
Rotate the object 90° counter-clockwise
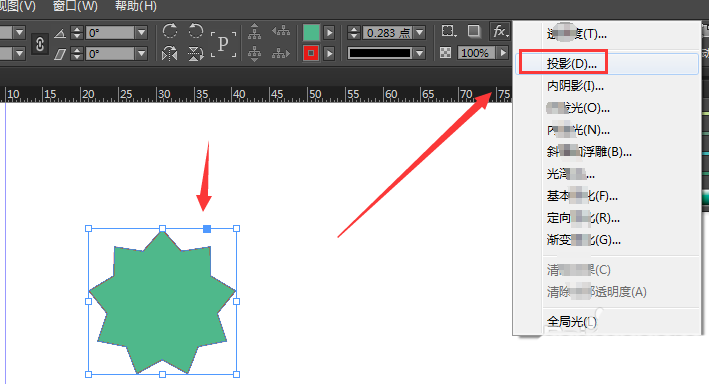click(195, 31)
